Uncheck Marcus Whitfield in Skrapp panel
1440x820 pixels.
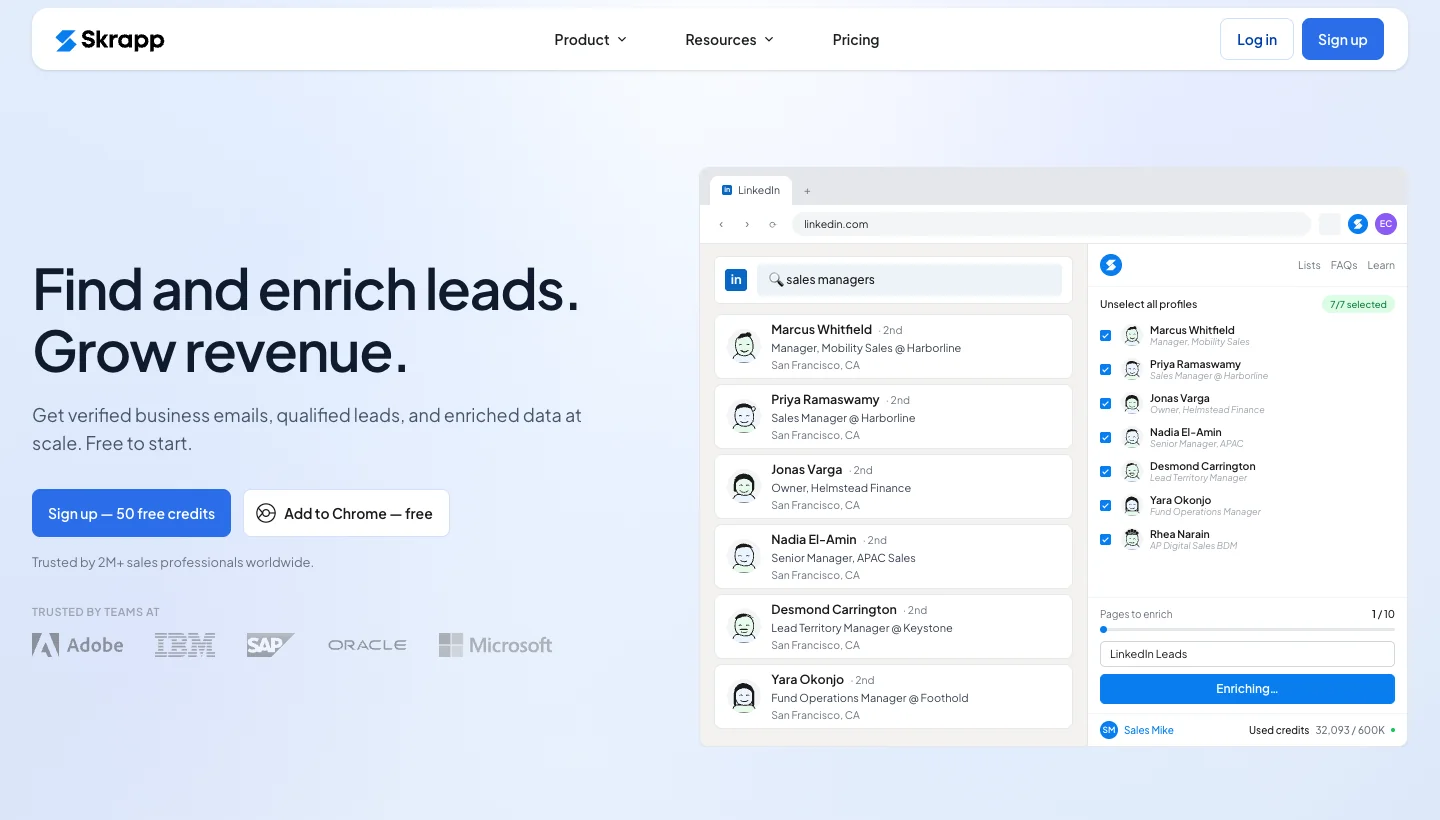coord(1105,335)
